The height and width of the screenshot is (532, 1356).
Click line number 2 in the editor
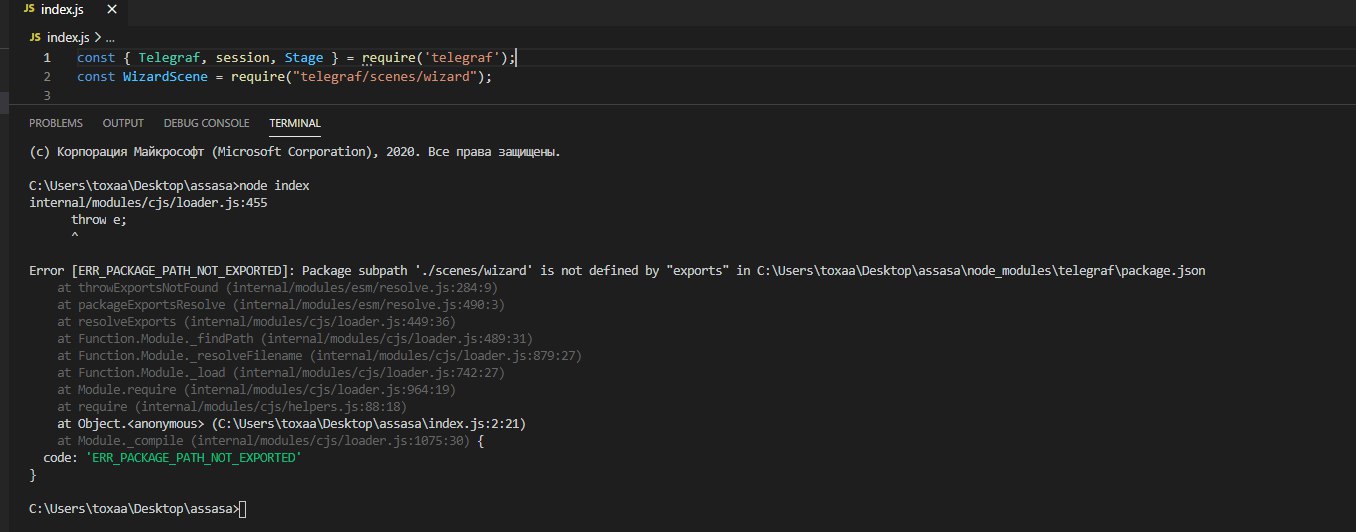pyautogui.click(x=46, y=76)
